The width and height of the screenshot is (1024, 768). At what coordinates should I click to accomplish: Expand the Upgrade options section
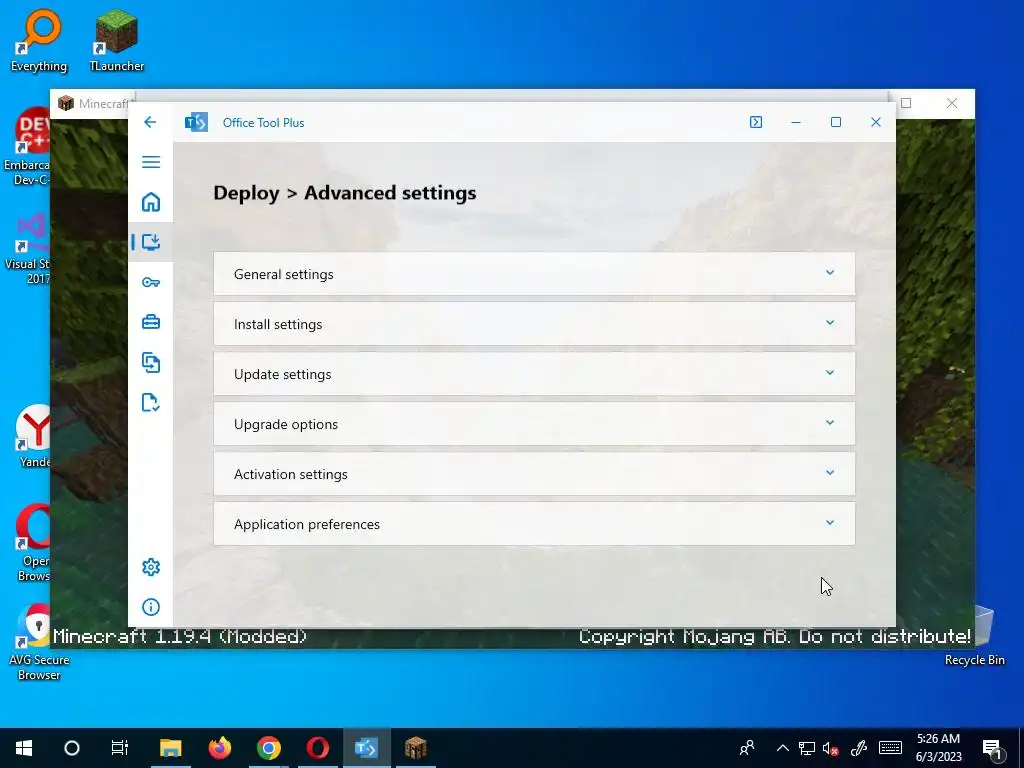(534, 424)
